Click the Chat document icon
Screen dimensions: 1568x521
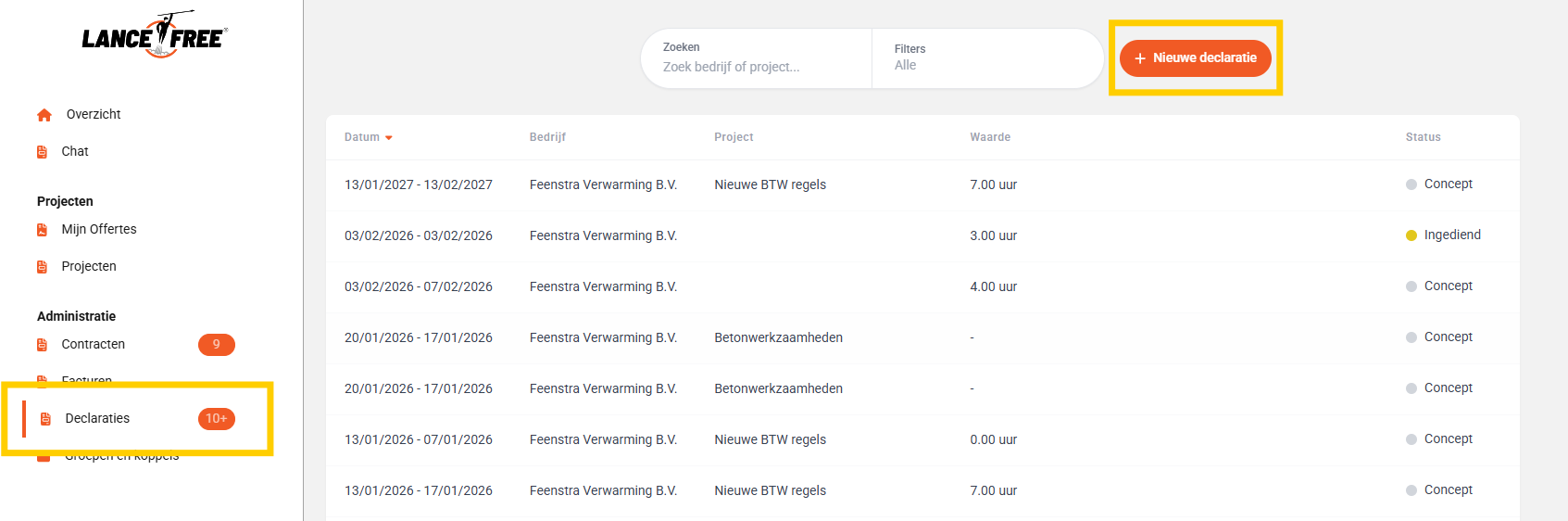click(x=42, y=152)
